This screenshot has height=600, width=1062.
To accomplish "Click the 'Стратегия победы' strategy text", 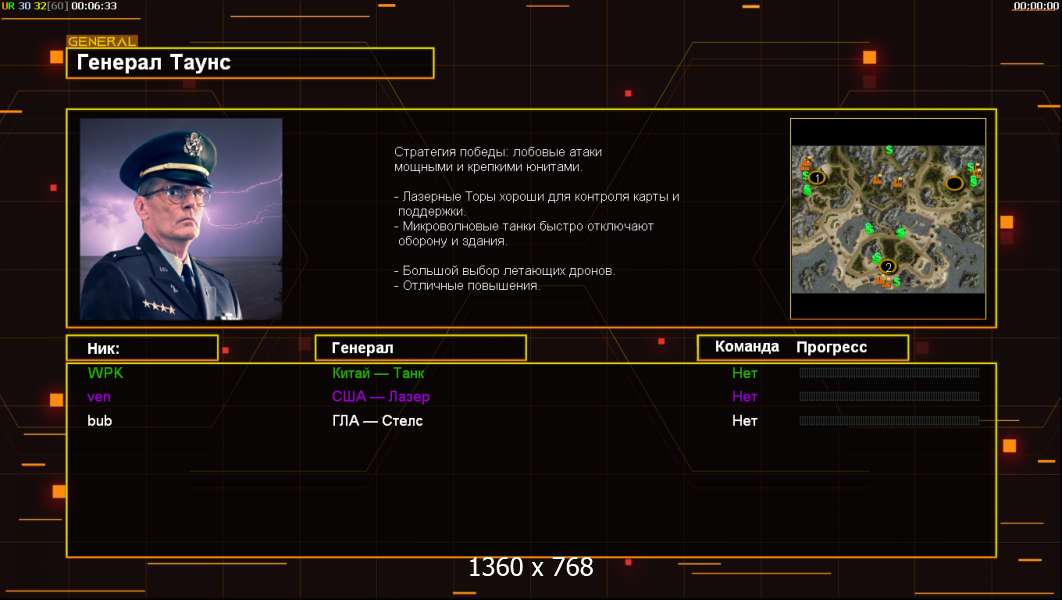I will click(x=498, y=159).
